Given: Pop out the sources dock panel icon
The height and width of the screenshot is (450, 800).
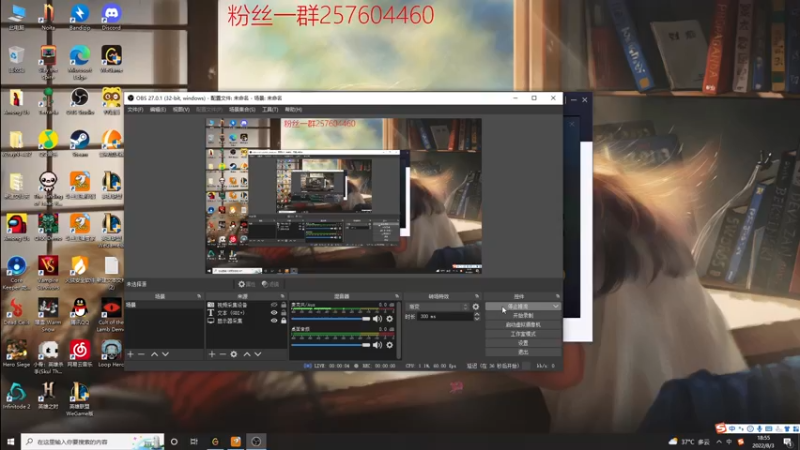Looking at the screenshot, I should pos(282,296).
